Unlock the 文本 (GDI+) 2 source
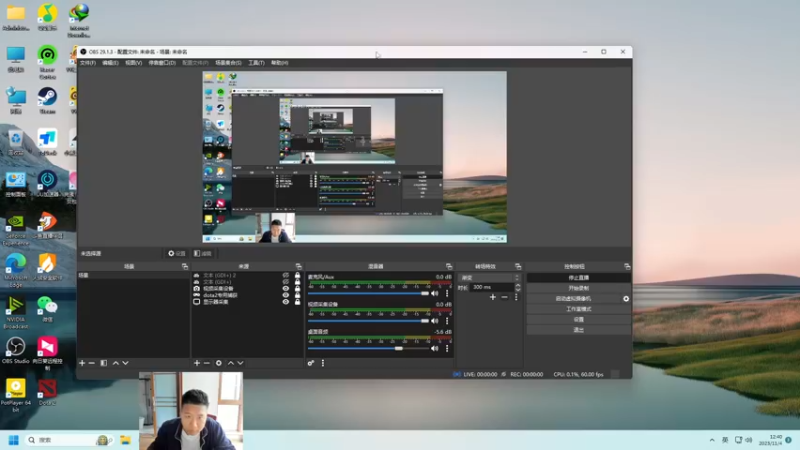Screen dimensions: 800x450 [x=297, y=275]
